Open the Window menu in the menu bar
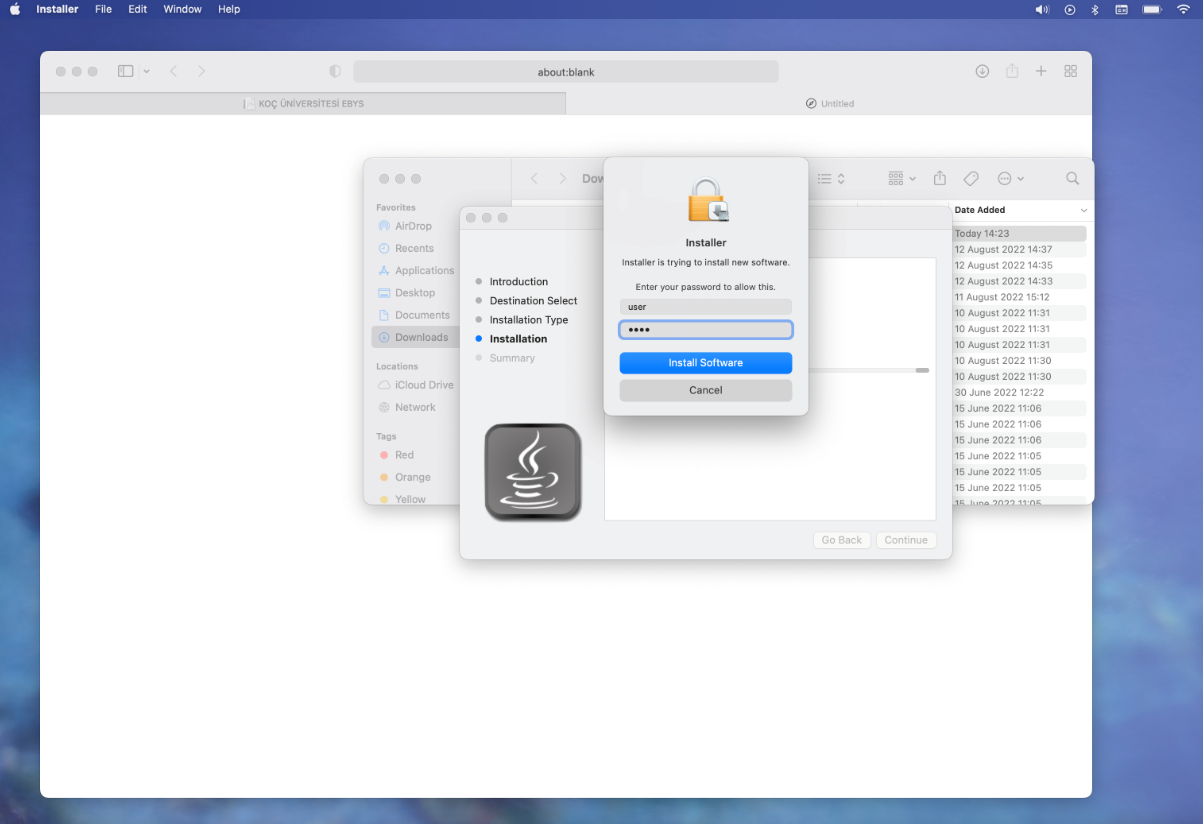The image size is (1203, 824). [182, 9]
